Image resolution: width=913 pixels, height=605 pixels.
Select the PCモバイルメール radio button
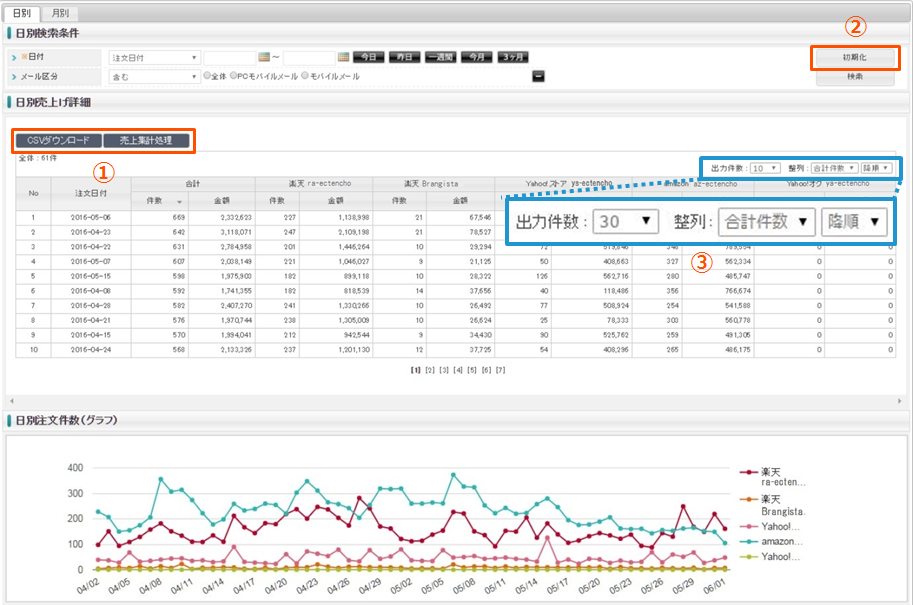coord(233,76)
